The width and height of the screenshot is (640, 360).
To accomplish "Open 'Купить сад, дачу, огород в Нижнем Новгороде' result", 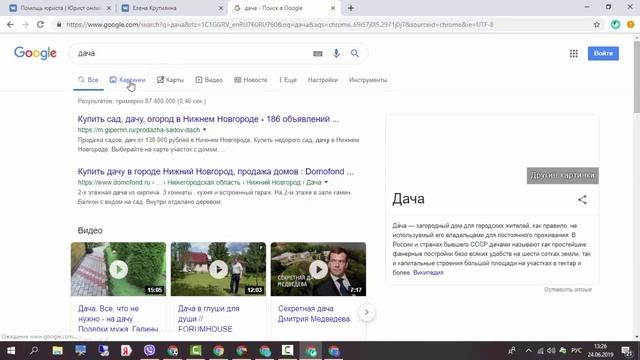I will pyautogui.click(x=208, y=119).
